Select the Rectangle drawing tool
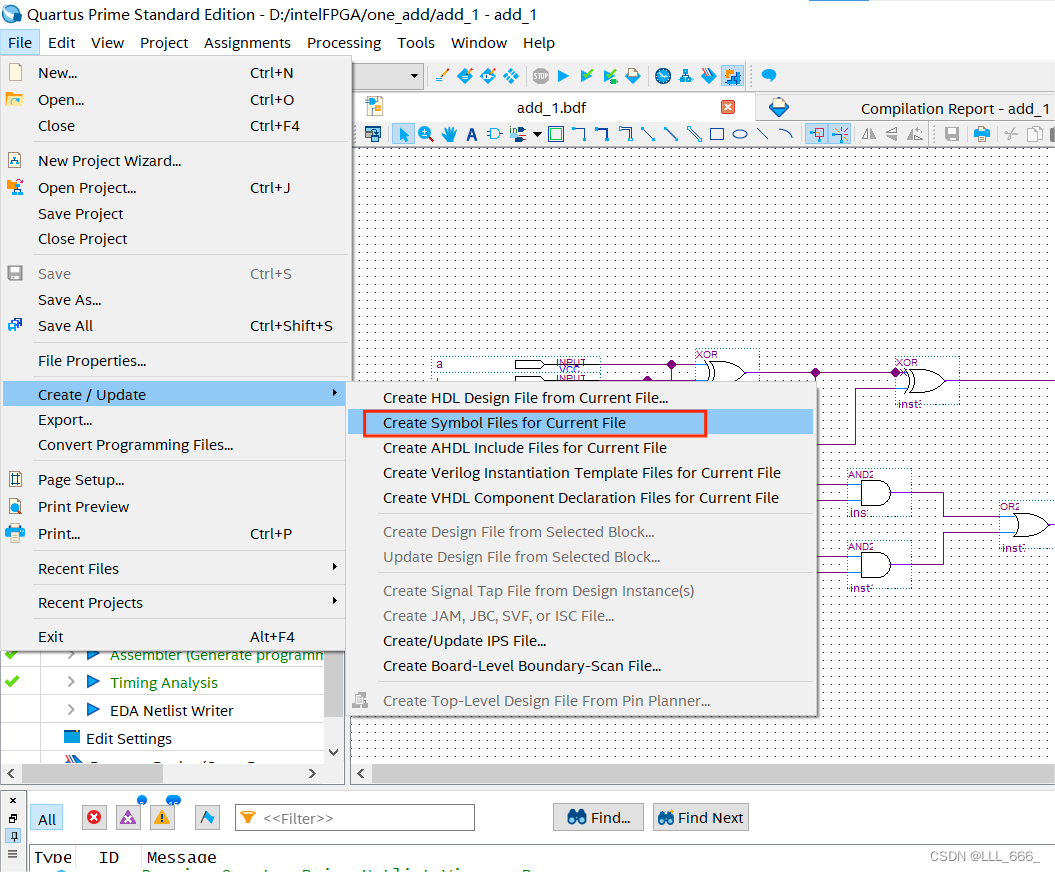Image resolution: width=1055 pixels, height=872 pixels. pos(717,134)
